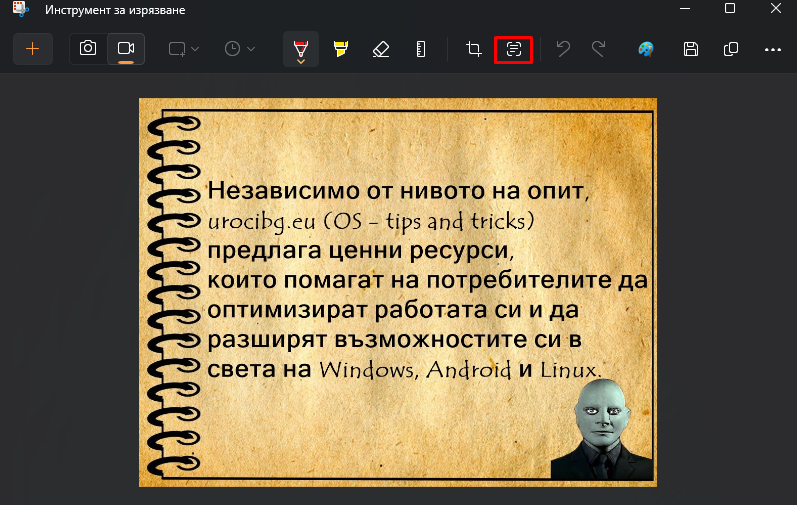Click the line 'предлага ценни ресурси,'
The height and width of the screenshot is (505, 797).
360,250
